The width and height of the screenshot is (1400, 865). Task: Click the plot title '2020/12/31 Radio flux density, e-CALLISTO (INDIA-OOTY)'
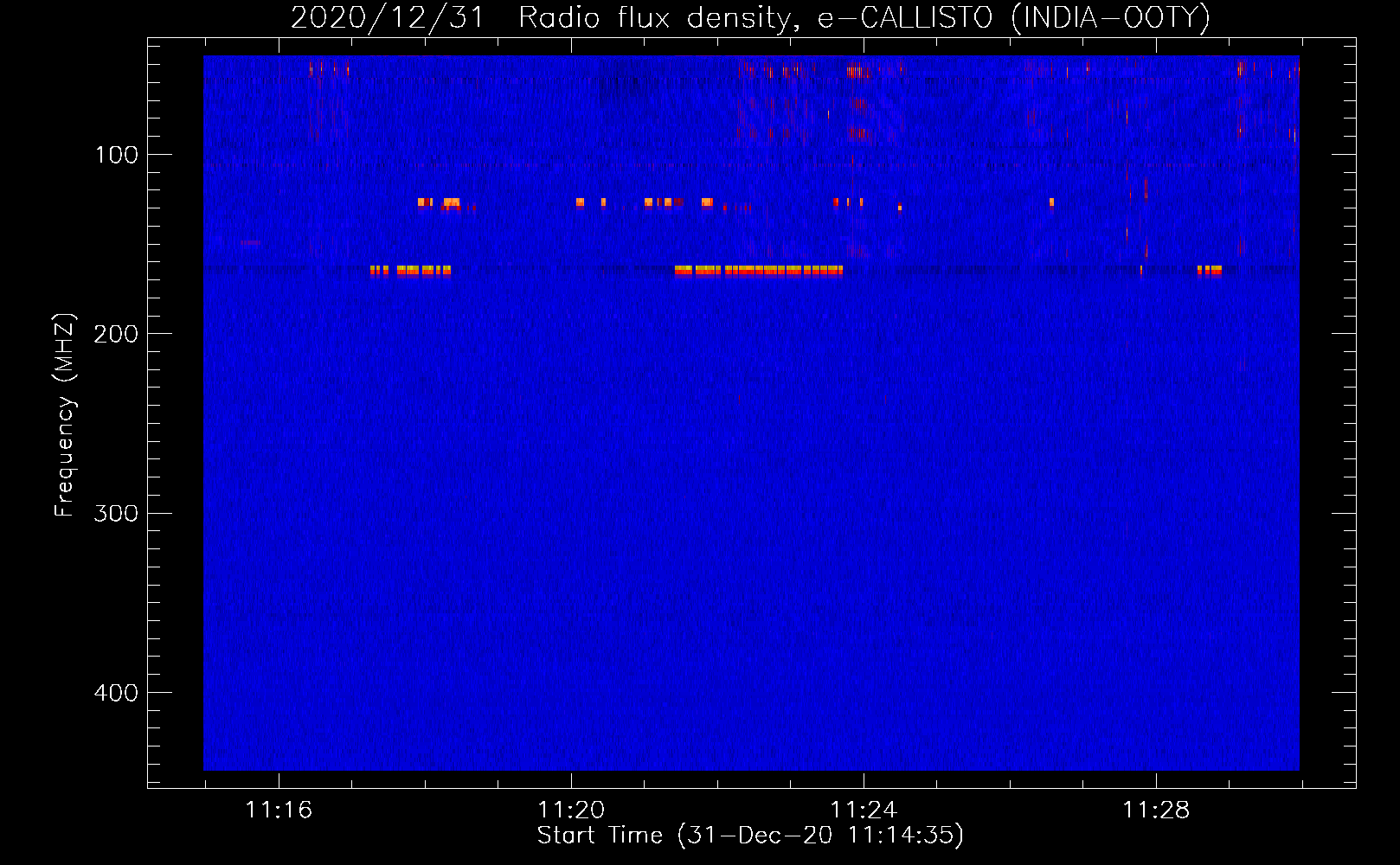point(750,17)
